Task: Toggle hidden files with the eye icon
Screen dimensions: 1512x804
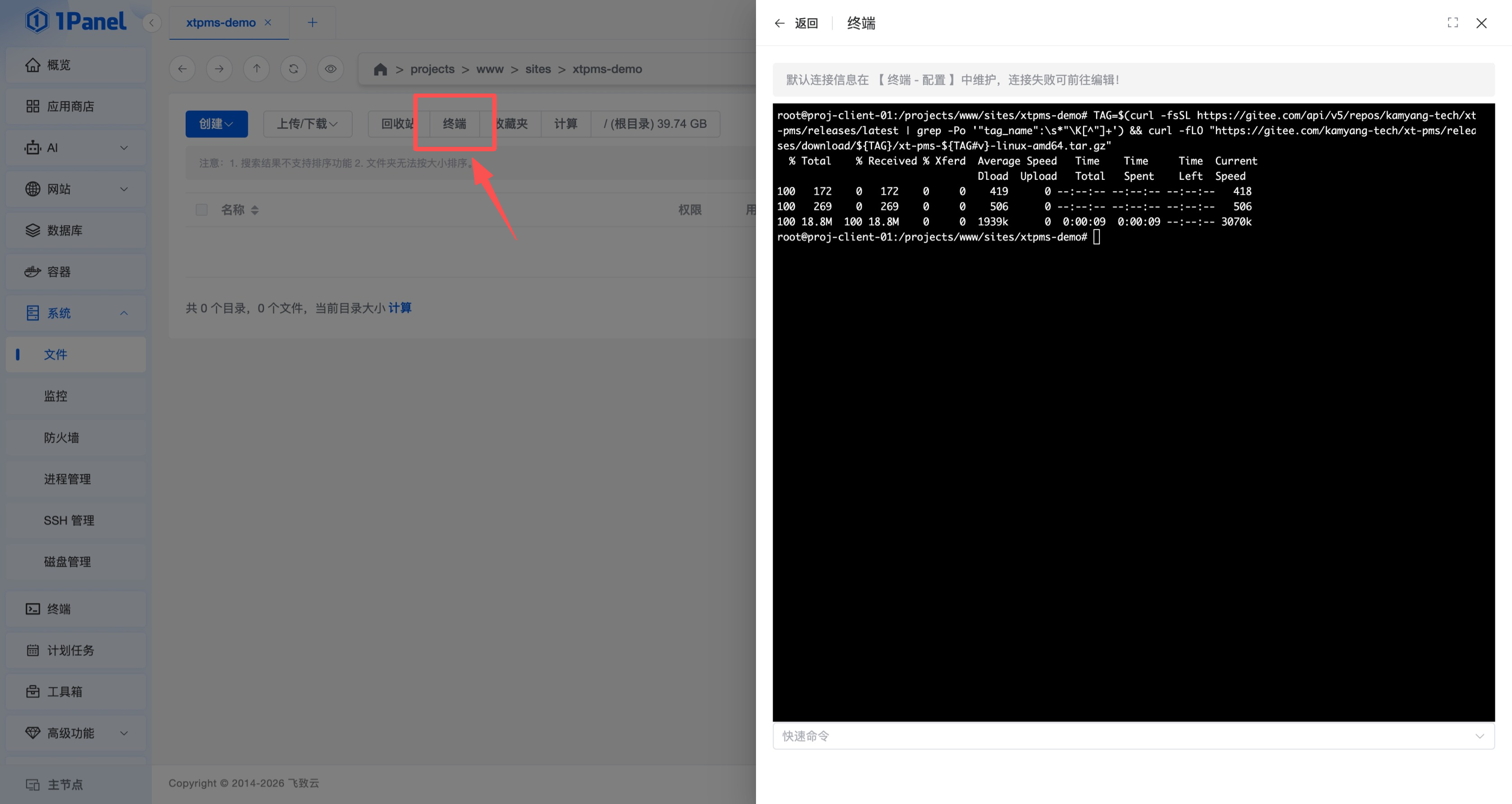Action: (331, 69)
